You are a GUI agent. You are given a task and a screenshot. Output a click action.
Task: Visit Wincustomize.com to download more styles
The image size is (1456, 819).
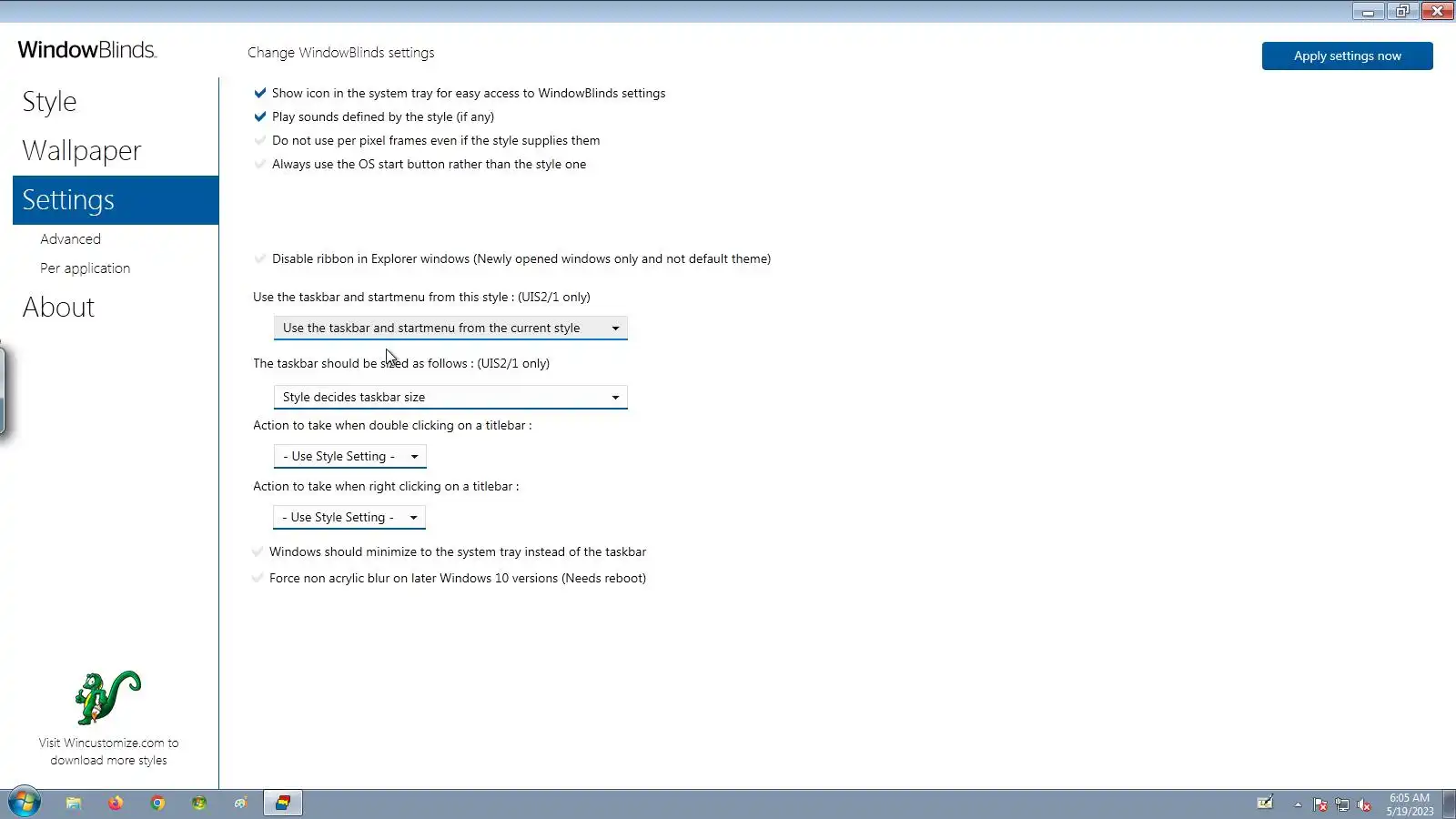tap(108, 752)
